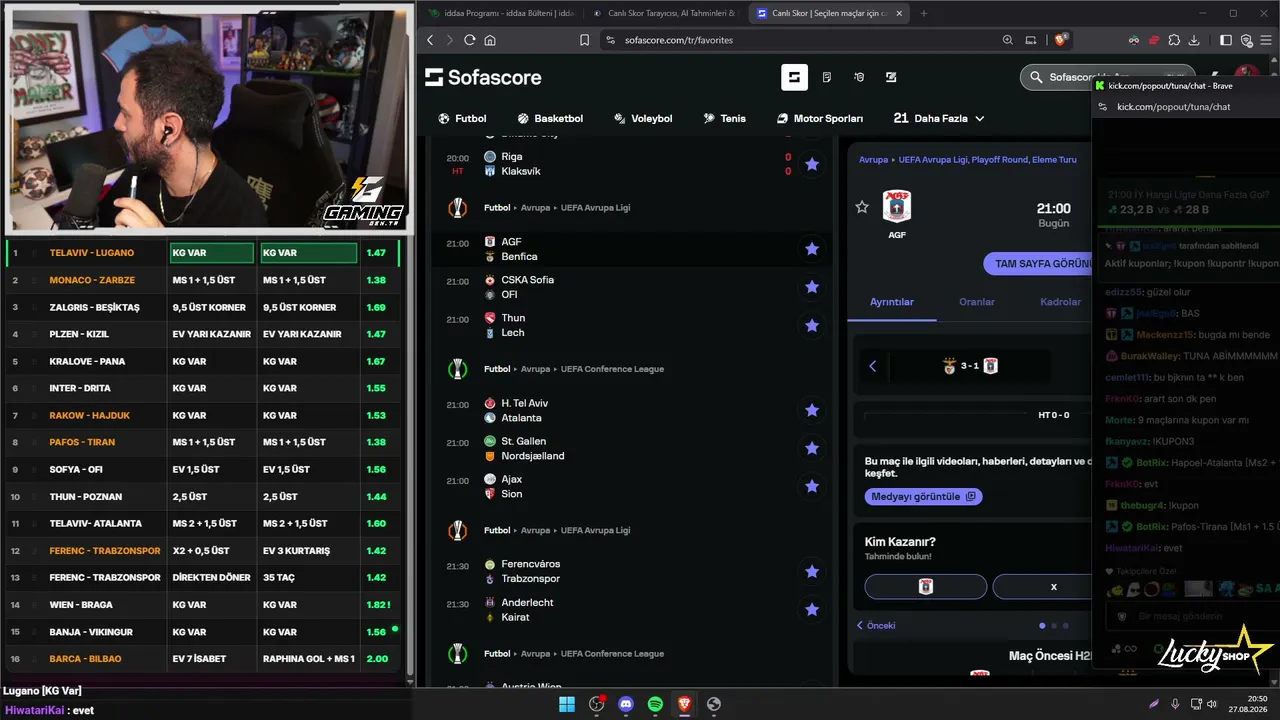
Task: Toggle favorite star beside AGF team logo
Action: pyautogui.click(x=862, y=207)
